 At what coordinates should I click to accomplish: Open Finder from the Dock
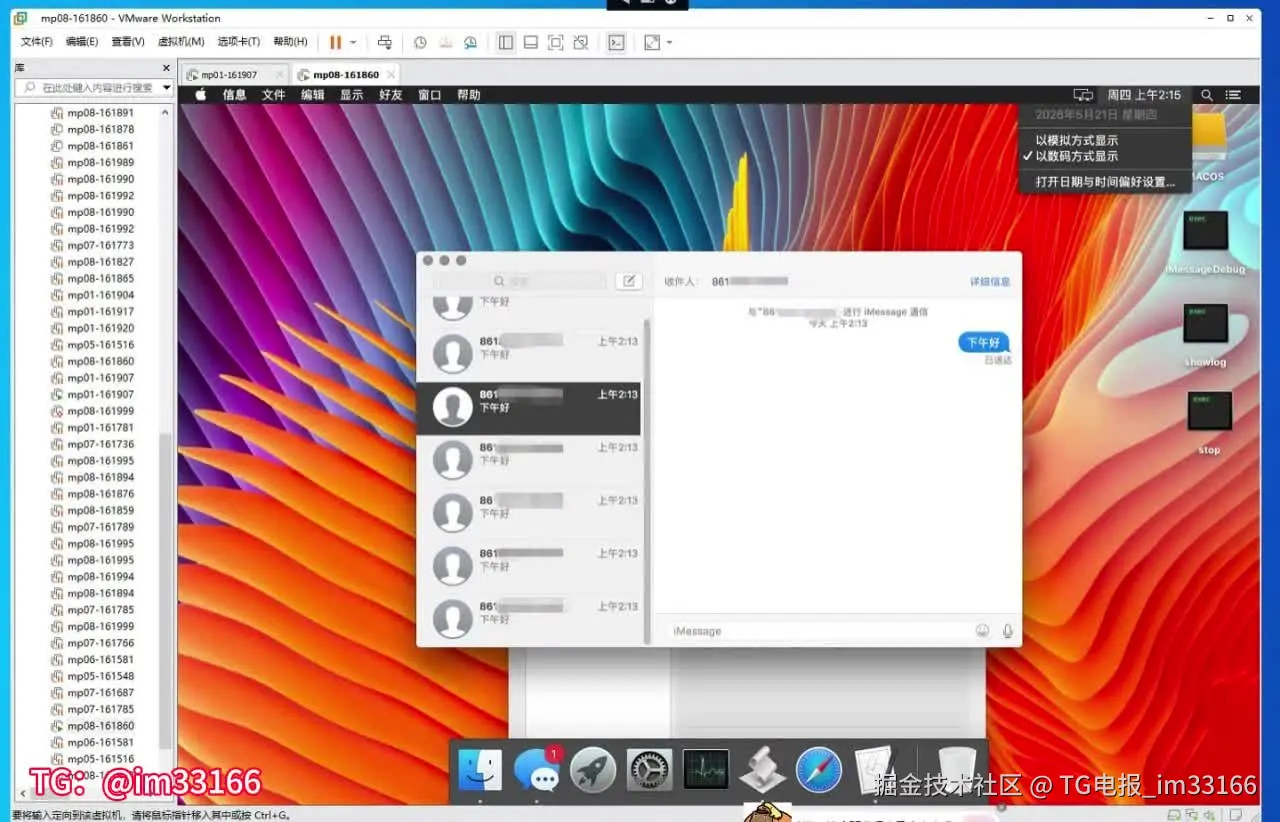pyautogui.click(x=480, y=771)
